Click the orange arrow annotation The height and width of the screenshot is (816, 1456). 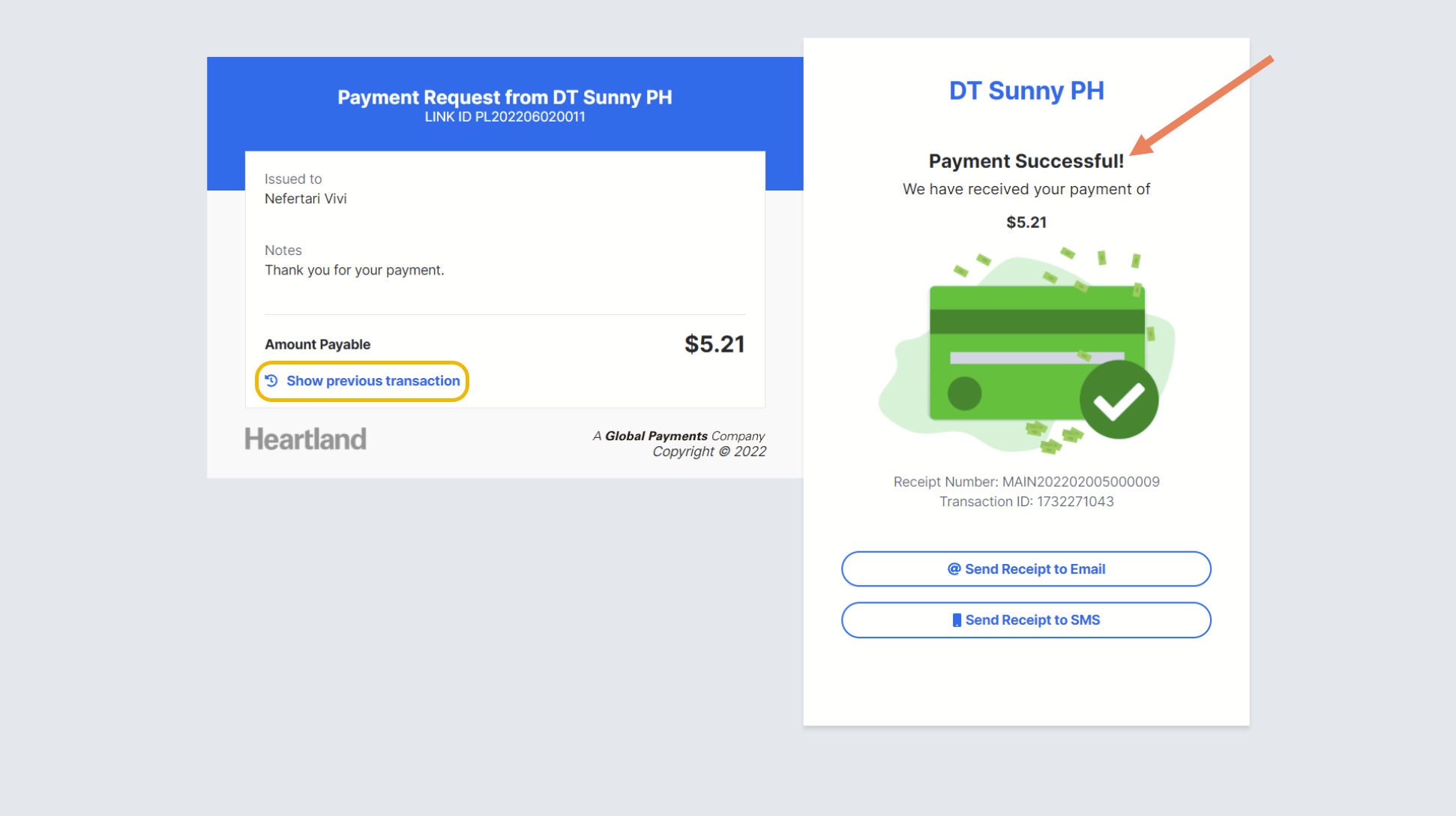click(1202, 105)
